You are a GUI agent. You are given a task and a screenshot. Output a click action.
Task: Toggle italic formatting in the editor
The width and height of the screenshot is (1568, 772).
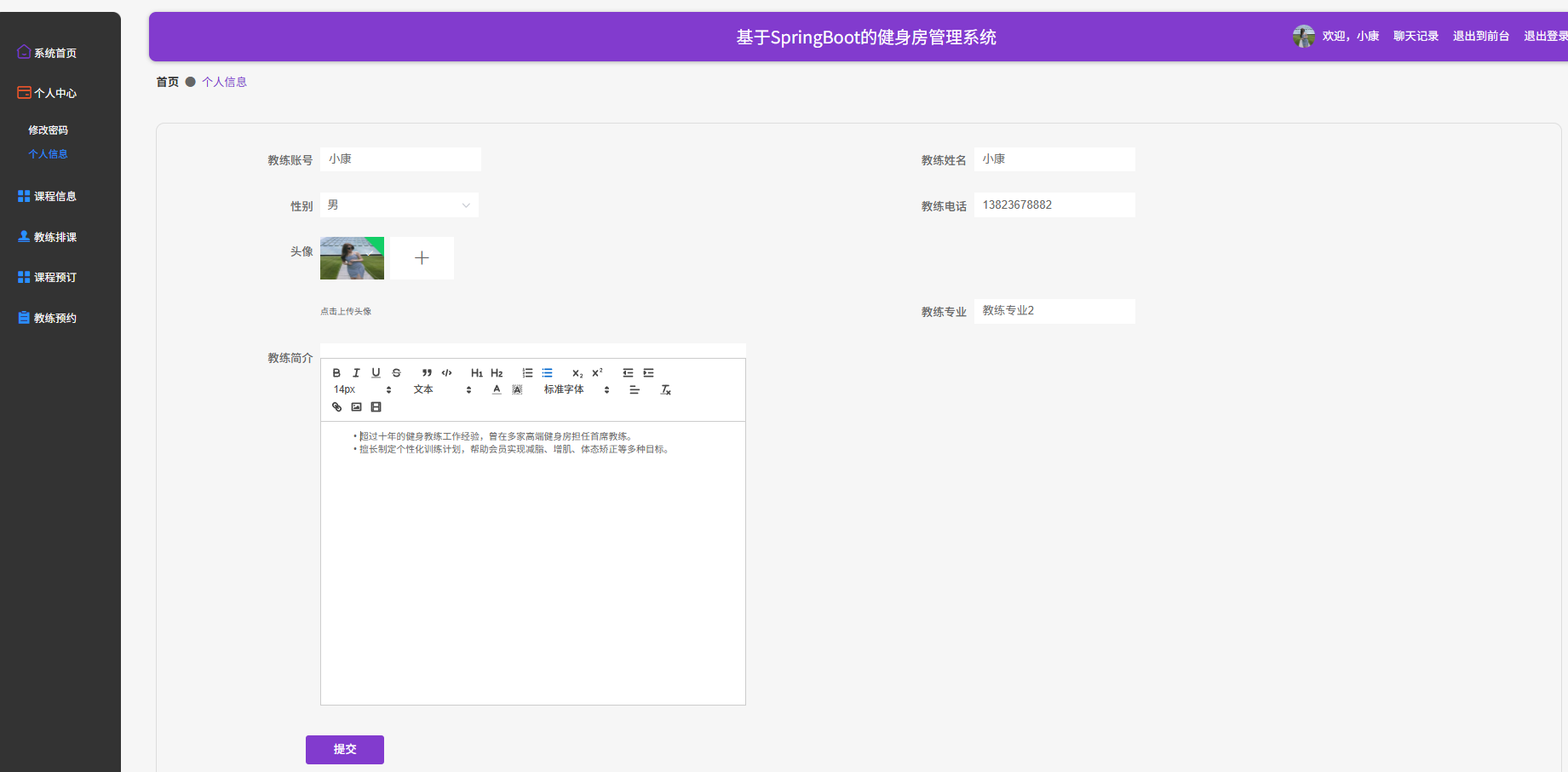click(356, 373)
